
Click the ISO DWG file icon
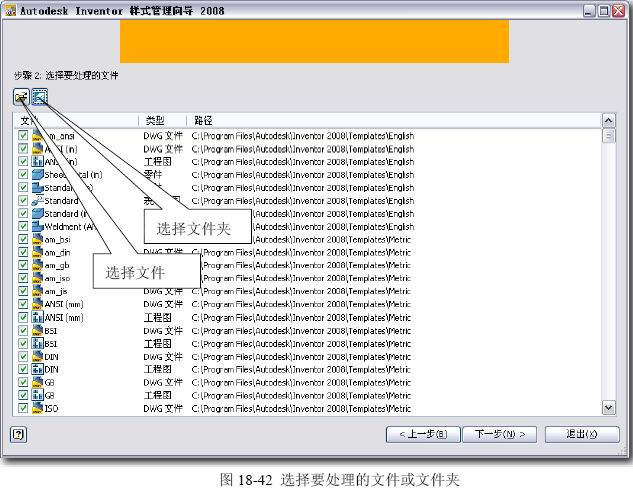[38, 408]
